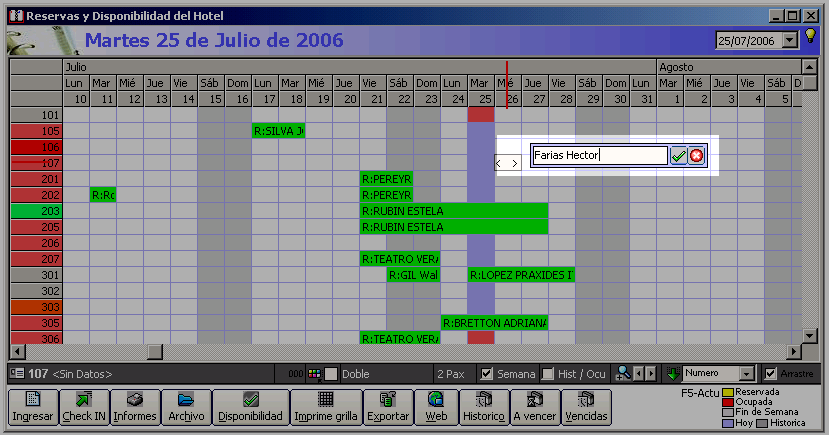Toggle the Semana checkbox
Image resolution: width=829 pixels, height=435 pixels.
[487, 374]
